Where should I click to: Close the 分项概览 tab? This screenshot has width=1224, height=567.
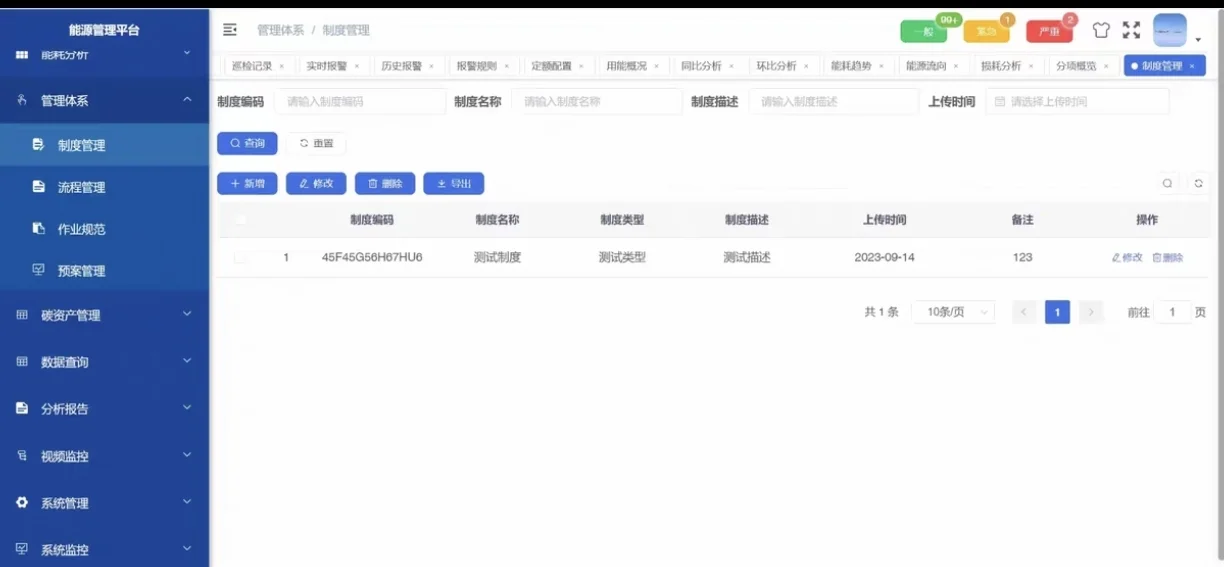[1107, 67]
